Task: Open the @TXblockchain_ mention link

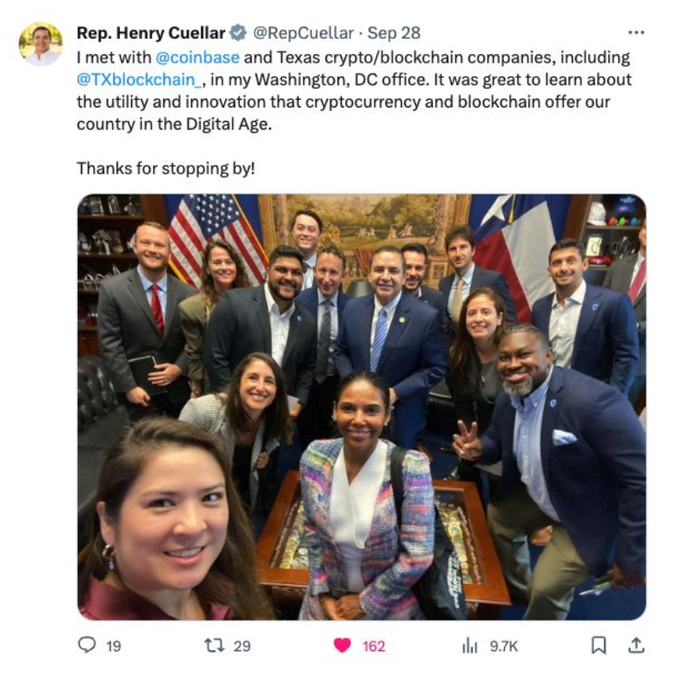Action: click(x=139, y=80)
